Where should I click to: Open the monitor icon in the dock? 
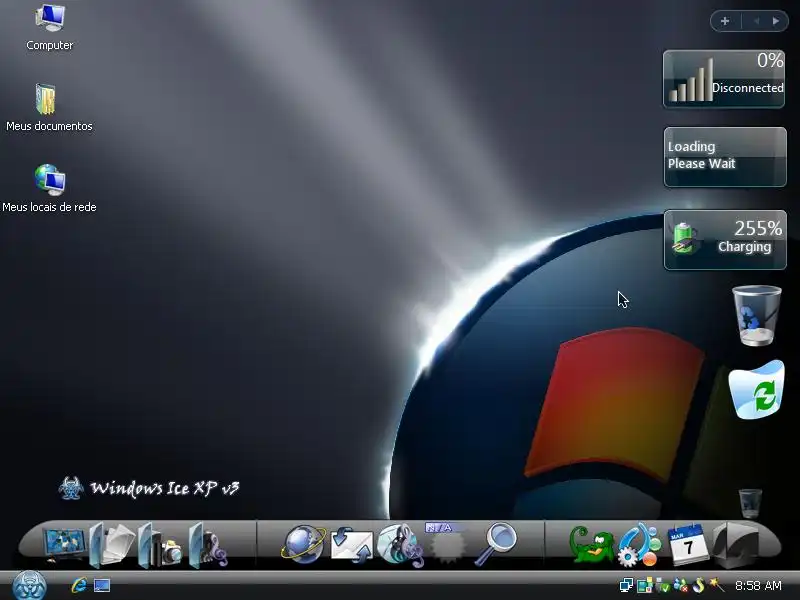coord(64,545)
